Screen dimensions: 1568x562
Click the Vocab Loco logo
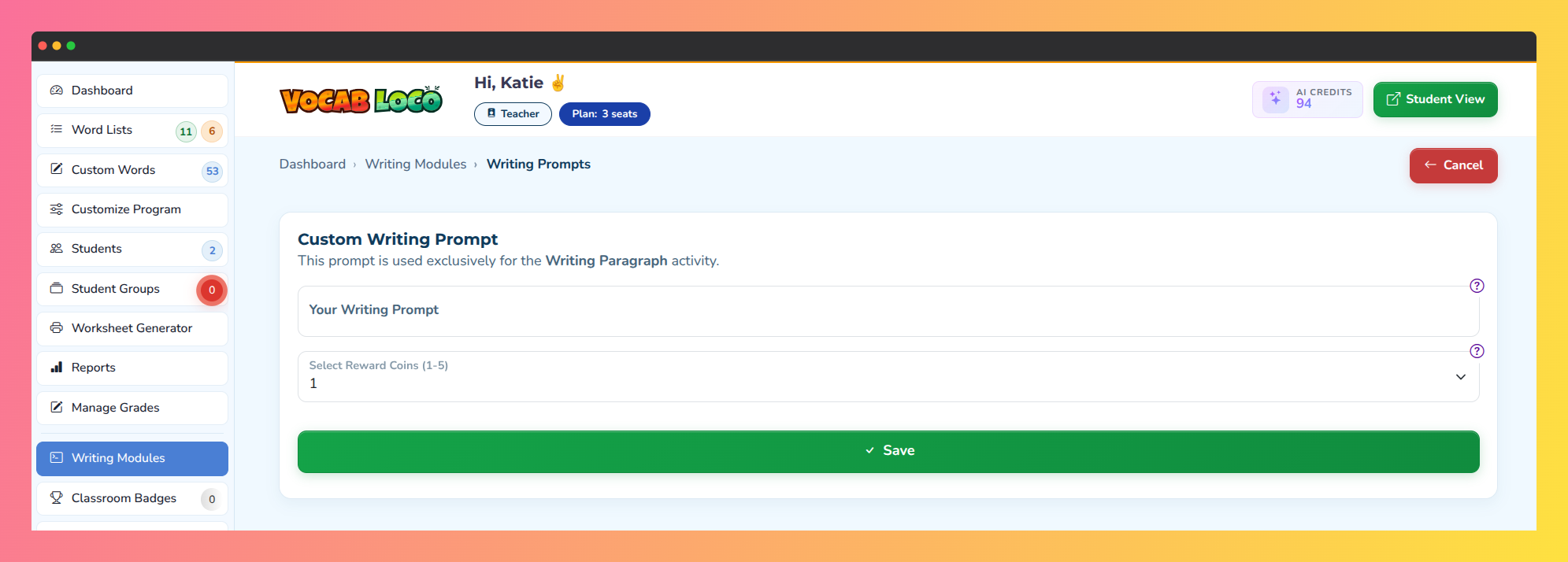pos(361,99)
